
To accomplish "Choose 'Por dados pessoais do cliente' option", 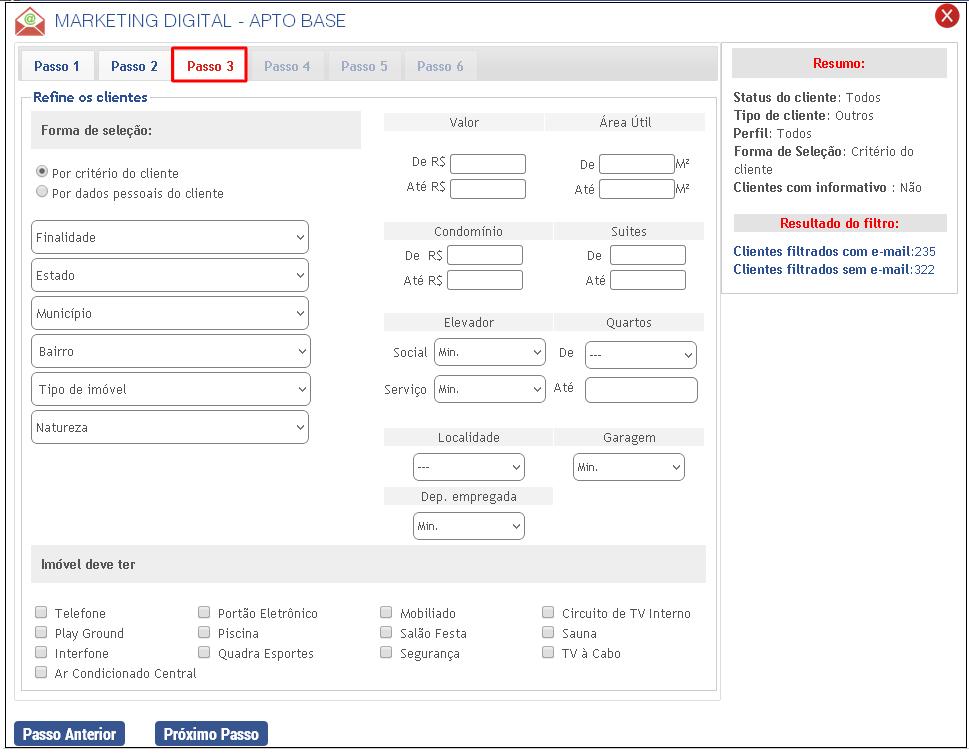I will (x=42, y=191).
